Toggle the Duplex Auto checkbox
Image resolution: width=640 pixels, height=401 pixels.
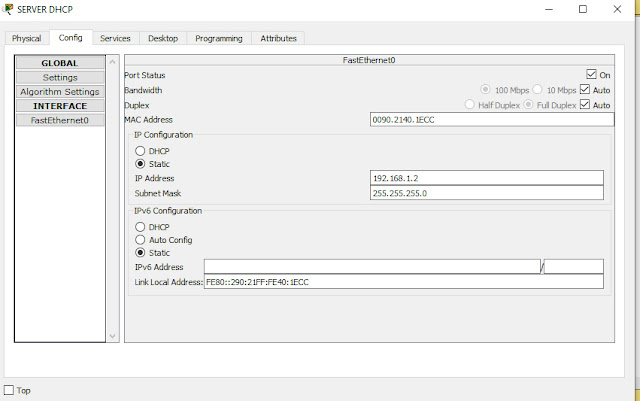584,105
